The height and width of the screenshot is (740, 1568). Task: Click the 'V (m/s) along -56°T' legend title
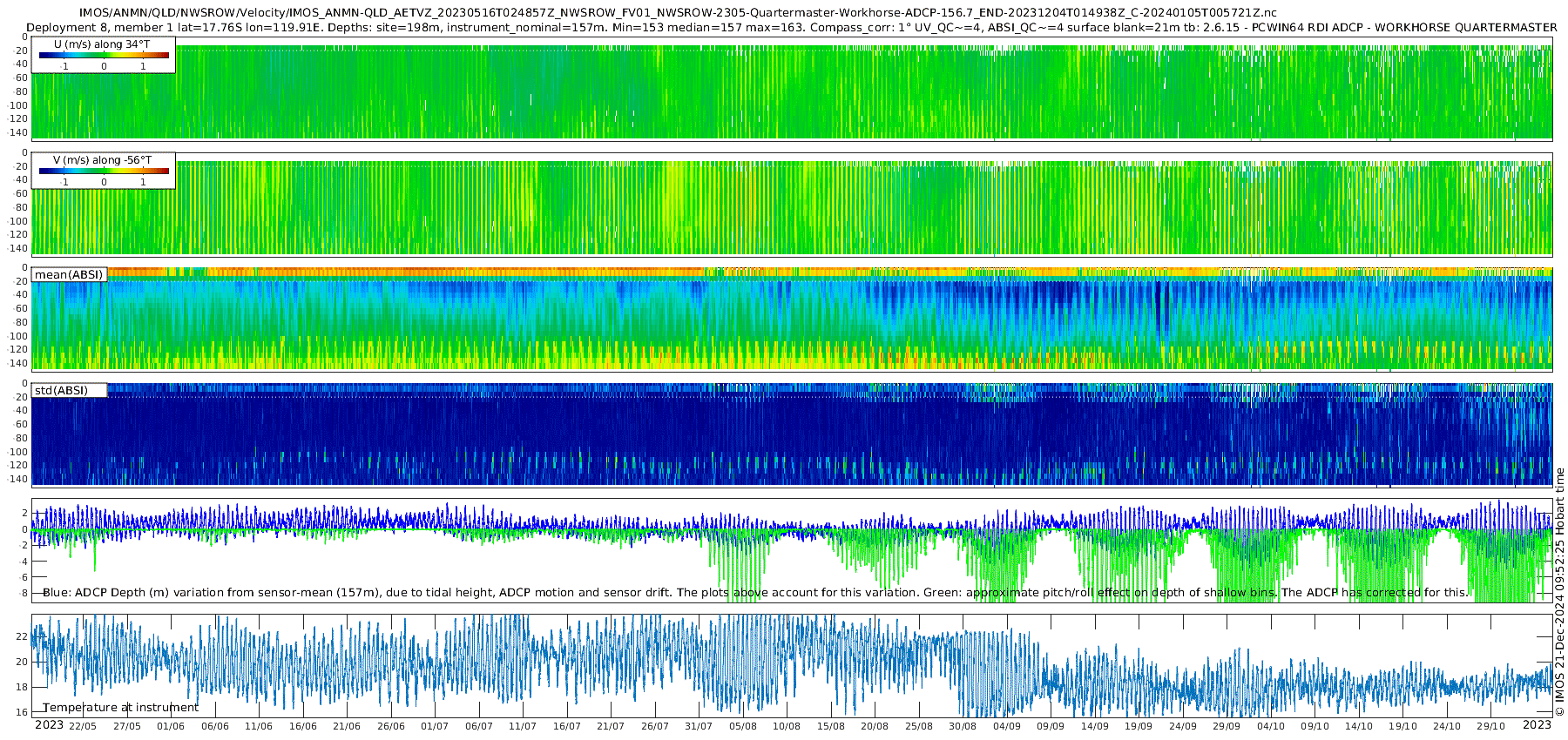point(102,160)
